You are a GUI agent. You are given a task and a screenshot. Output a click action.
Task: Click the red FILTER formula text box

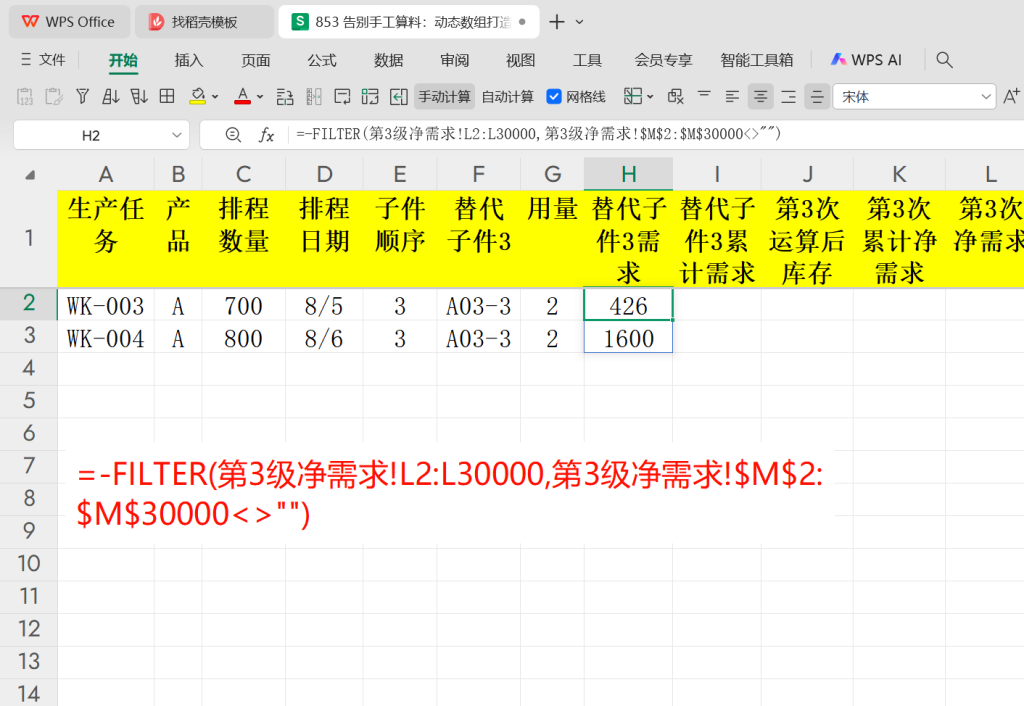449,494
